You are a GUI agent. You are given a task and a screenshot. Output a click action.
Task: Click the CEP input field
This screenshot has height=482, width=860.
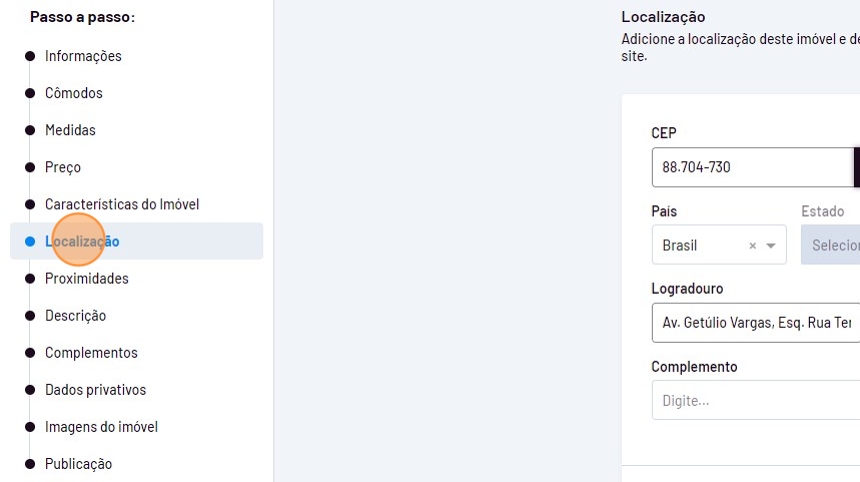[x=752, y=167]
